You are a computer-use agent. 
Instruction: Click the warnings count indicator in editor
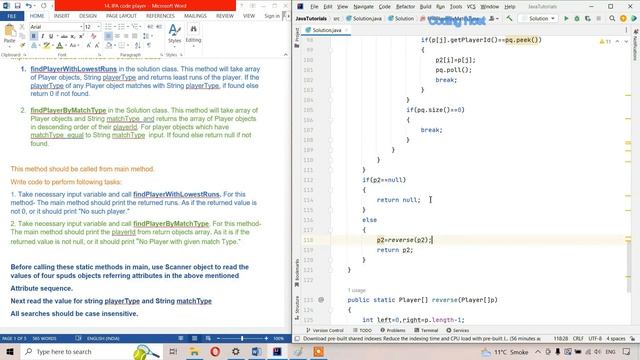click(x=605, y=41)
